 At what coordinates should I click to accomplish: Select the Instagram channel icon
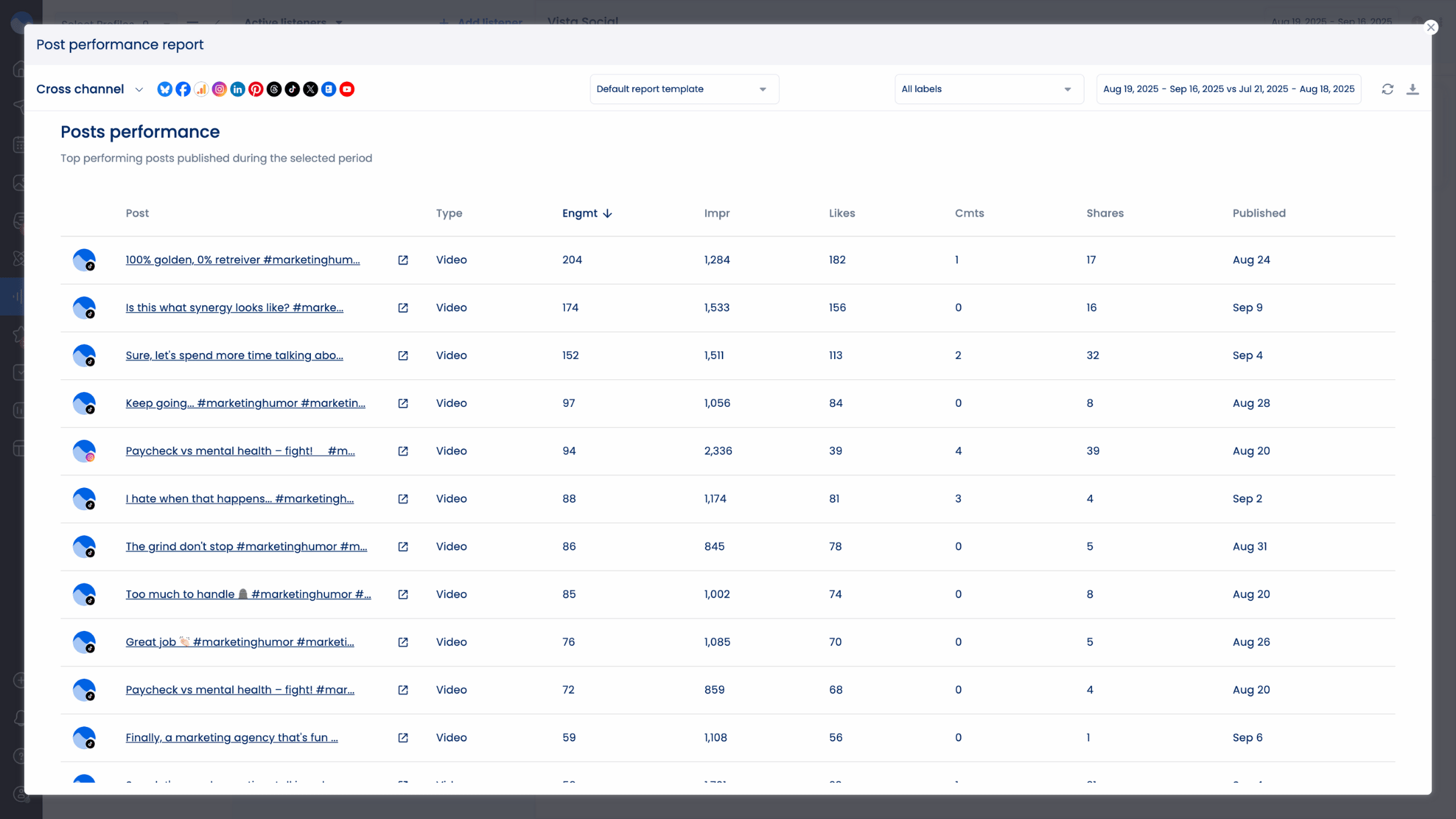tap(220, 89)
